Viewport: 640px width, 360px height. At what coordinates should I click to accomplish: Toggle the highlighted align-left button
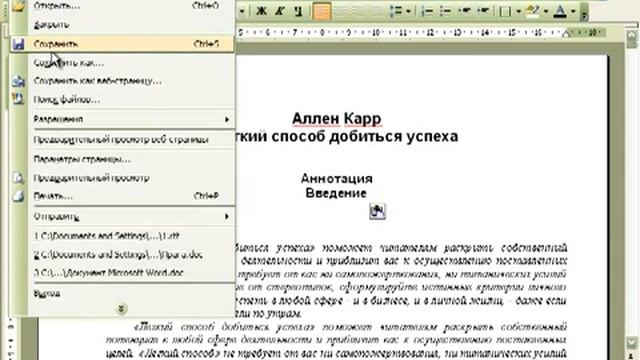click(322, 11)
